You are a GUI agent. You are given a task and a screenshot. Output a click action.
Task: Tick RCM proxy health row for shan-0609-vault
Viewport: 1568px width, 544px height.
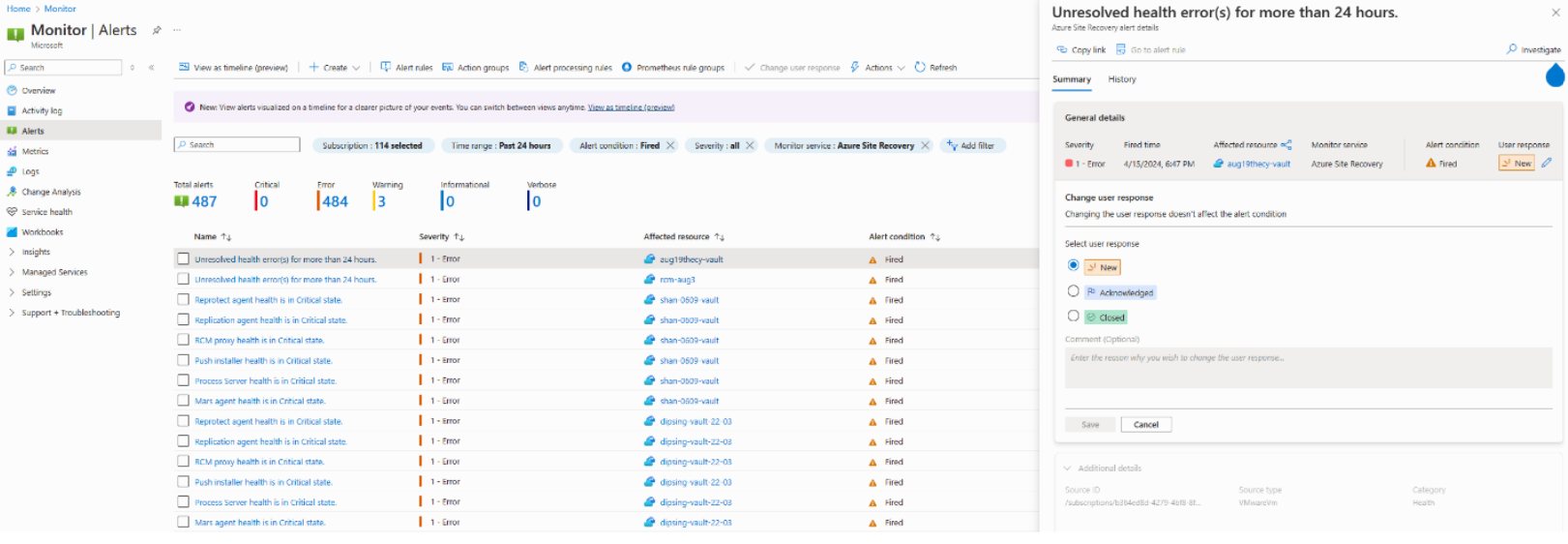tap(183, 341)
